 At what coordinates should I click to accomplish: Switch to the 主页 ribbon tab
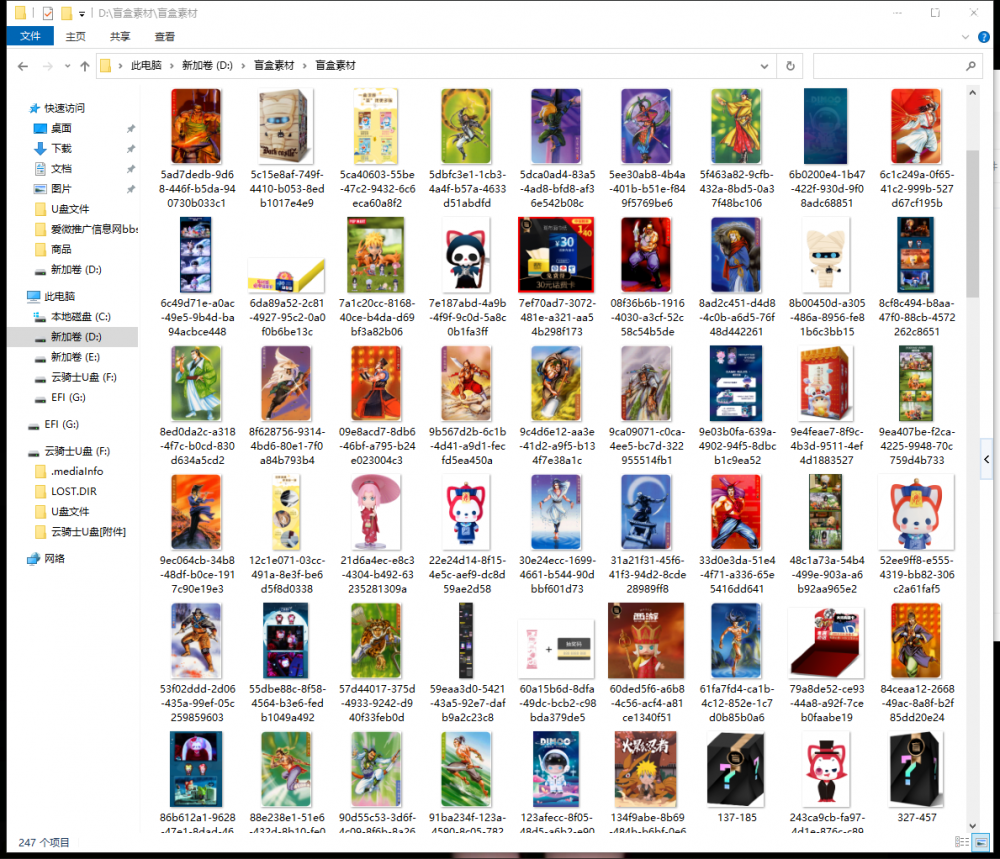click(x=75, y=36)
